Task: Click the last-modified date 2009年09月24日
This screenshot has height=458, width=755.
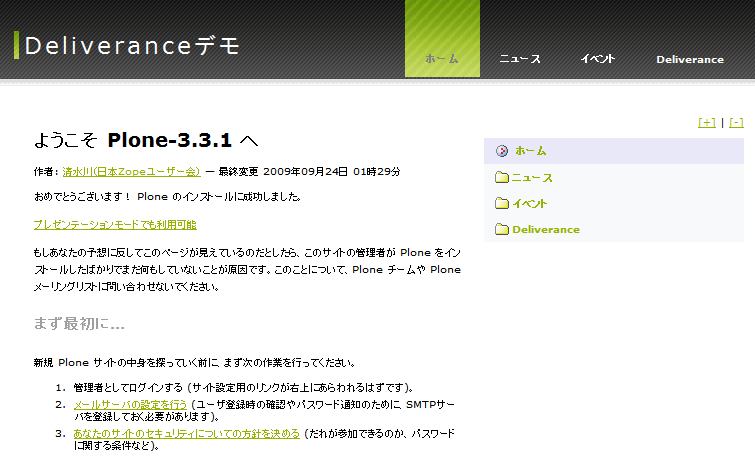Action: tap(305, 171)
